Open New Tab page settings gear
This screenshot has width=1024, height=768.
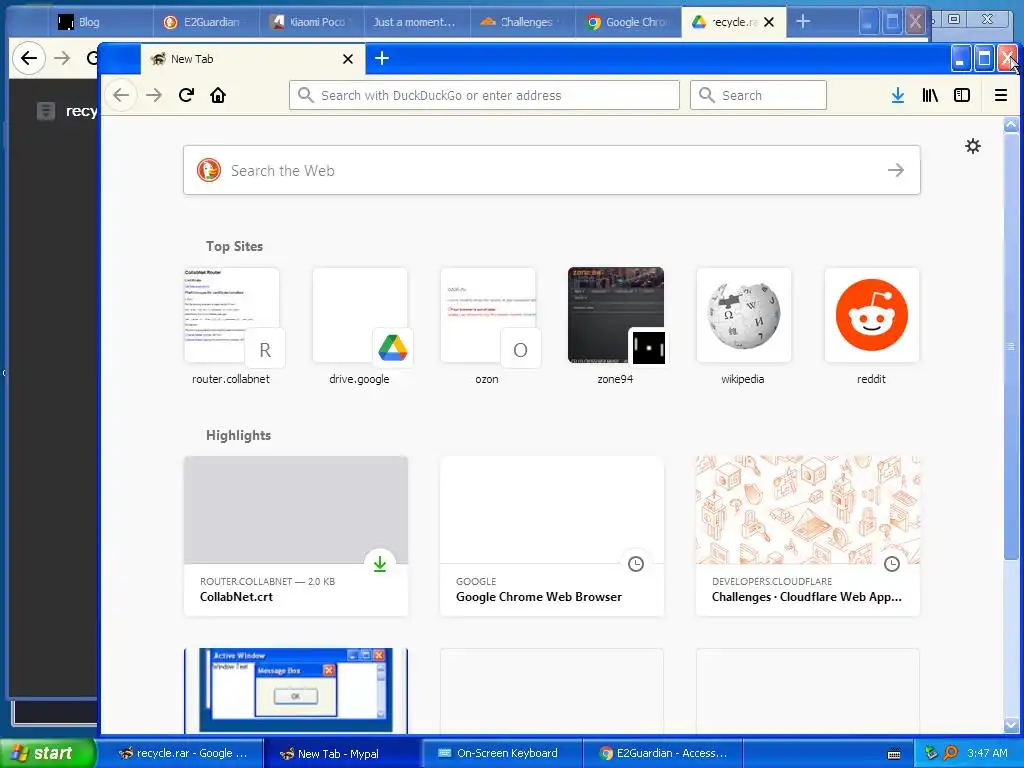[973, 146]
